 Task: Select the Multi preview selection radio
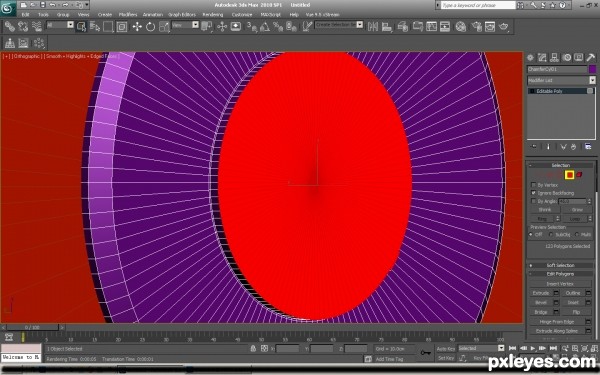(577, 235)
